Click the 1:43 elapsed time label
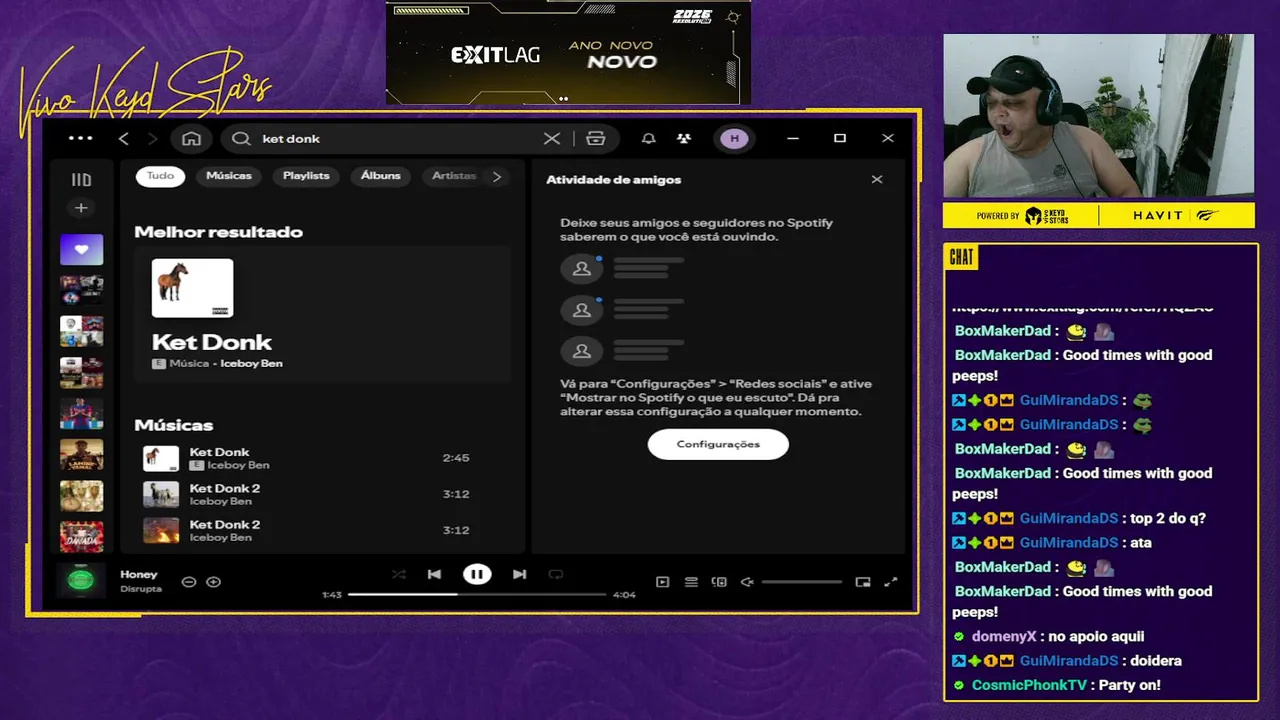The image size is (1280, 720). point(332,595)
